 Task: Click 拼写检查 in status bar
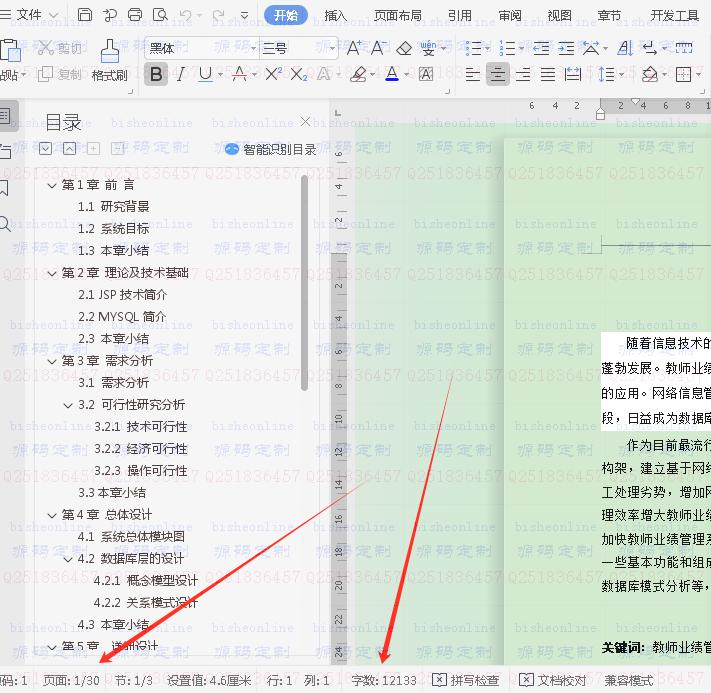pos(466,680)
